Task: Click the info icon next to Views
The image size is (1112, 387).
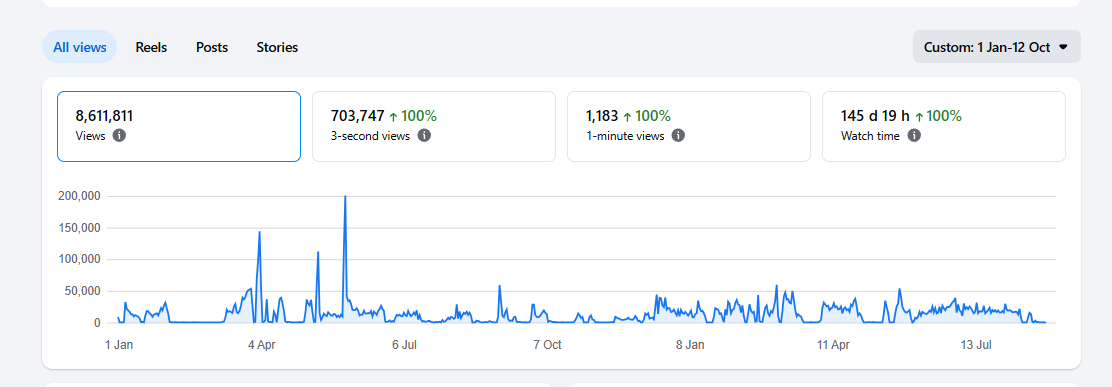Action: click(119, 135)
